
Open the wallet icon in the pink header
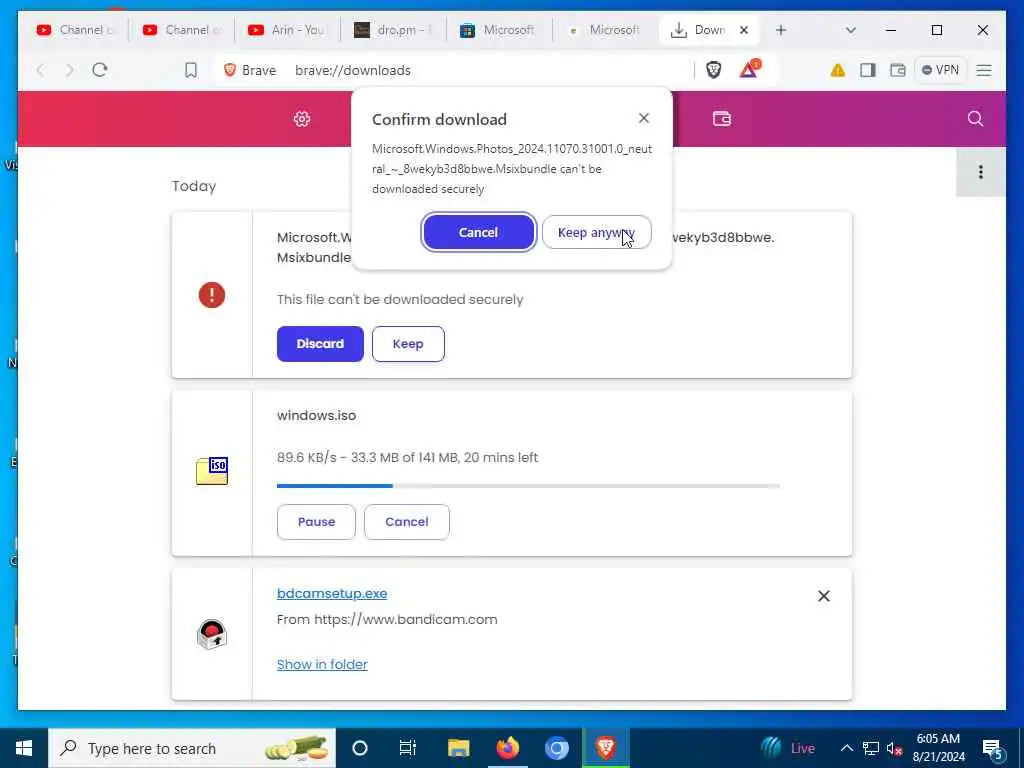pyautogui.click(x=722, y=119)
